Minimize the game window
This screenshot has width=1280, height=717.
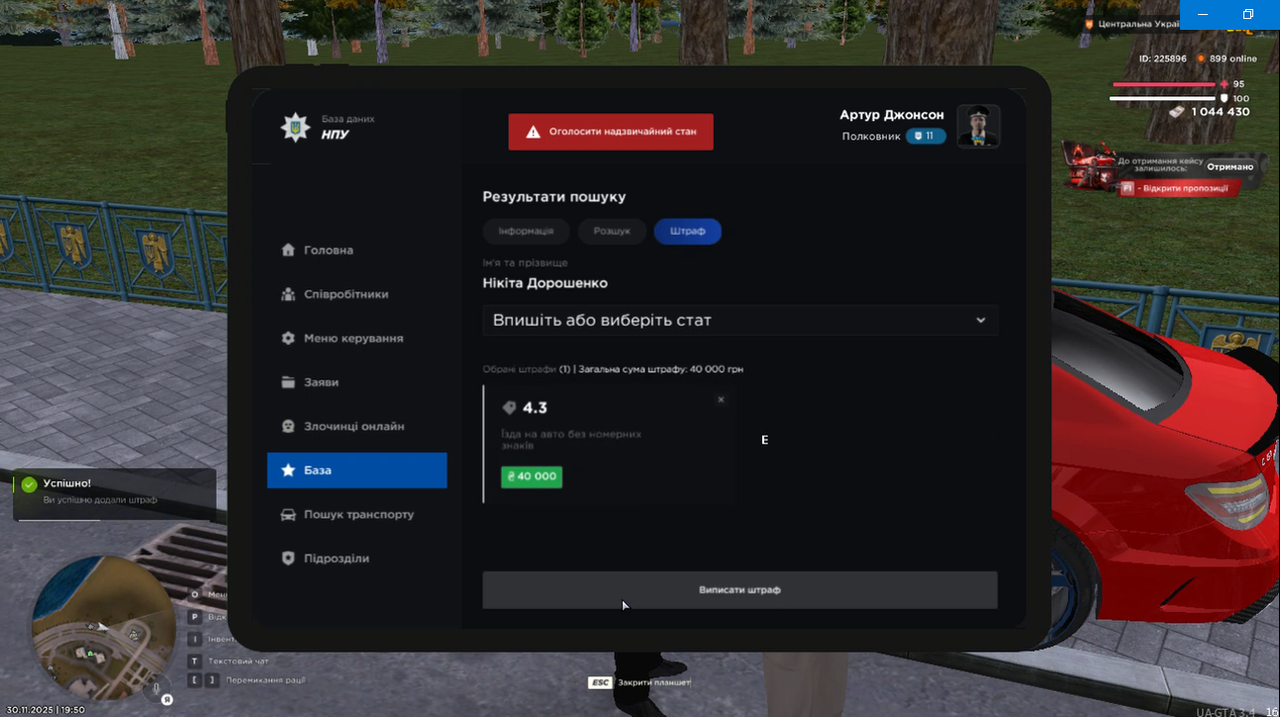coord(1205,14)
